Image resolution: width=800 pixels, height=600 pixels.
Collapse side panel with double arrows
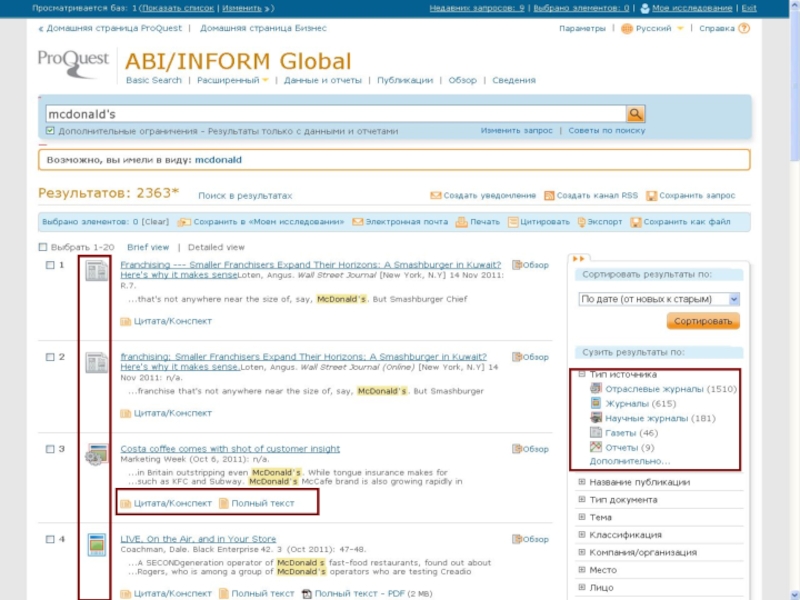(x=578, y=259)
